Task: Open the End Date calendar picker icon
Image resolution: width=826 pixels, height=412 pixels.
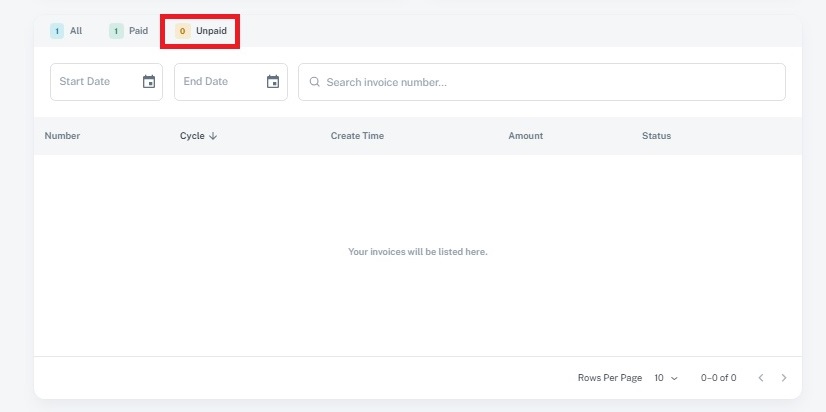Action: [273, 82]
